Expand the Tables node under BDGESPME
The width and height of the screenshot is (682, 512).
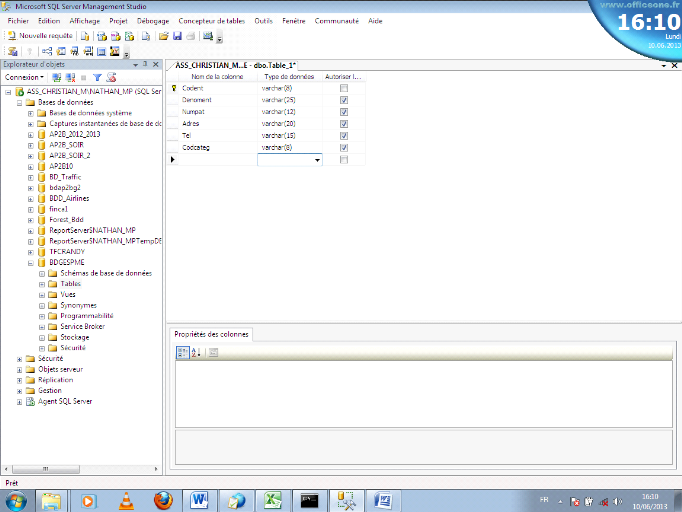[x=42, y=284]
